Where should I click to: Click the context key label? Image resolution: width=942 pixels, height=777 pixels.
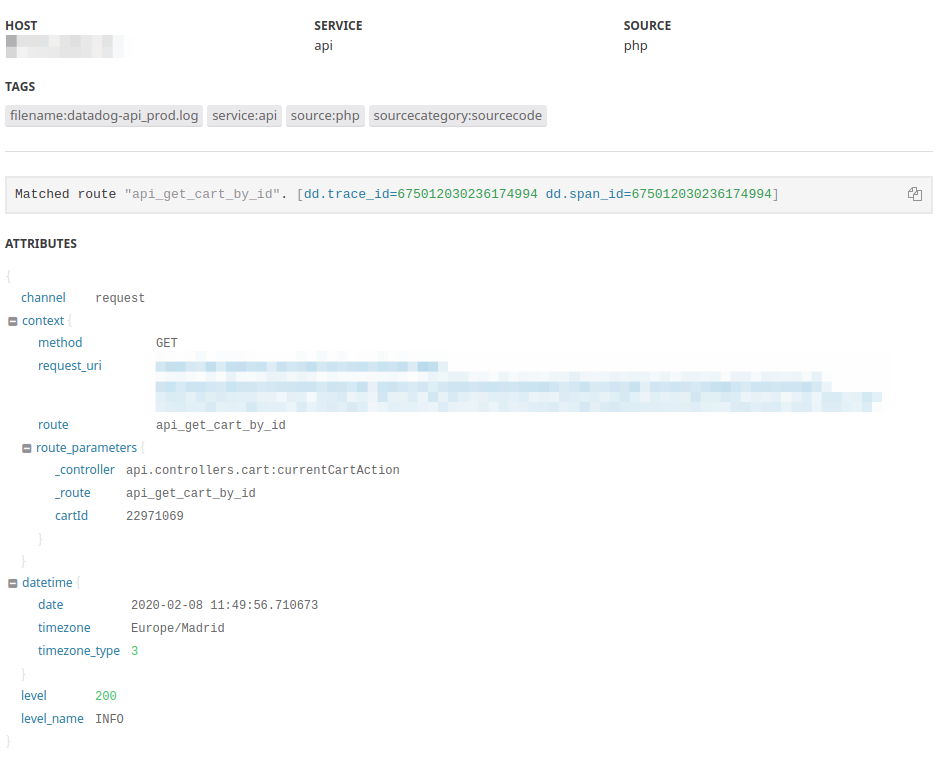[x=43, y=321]
